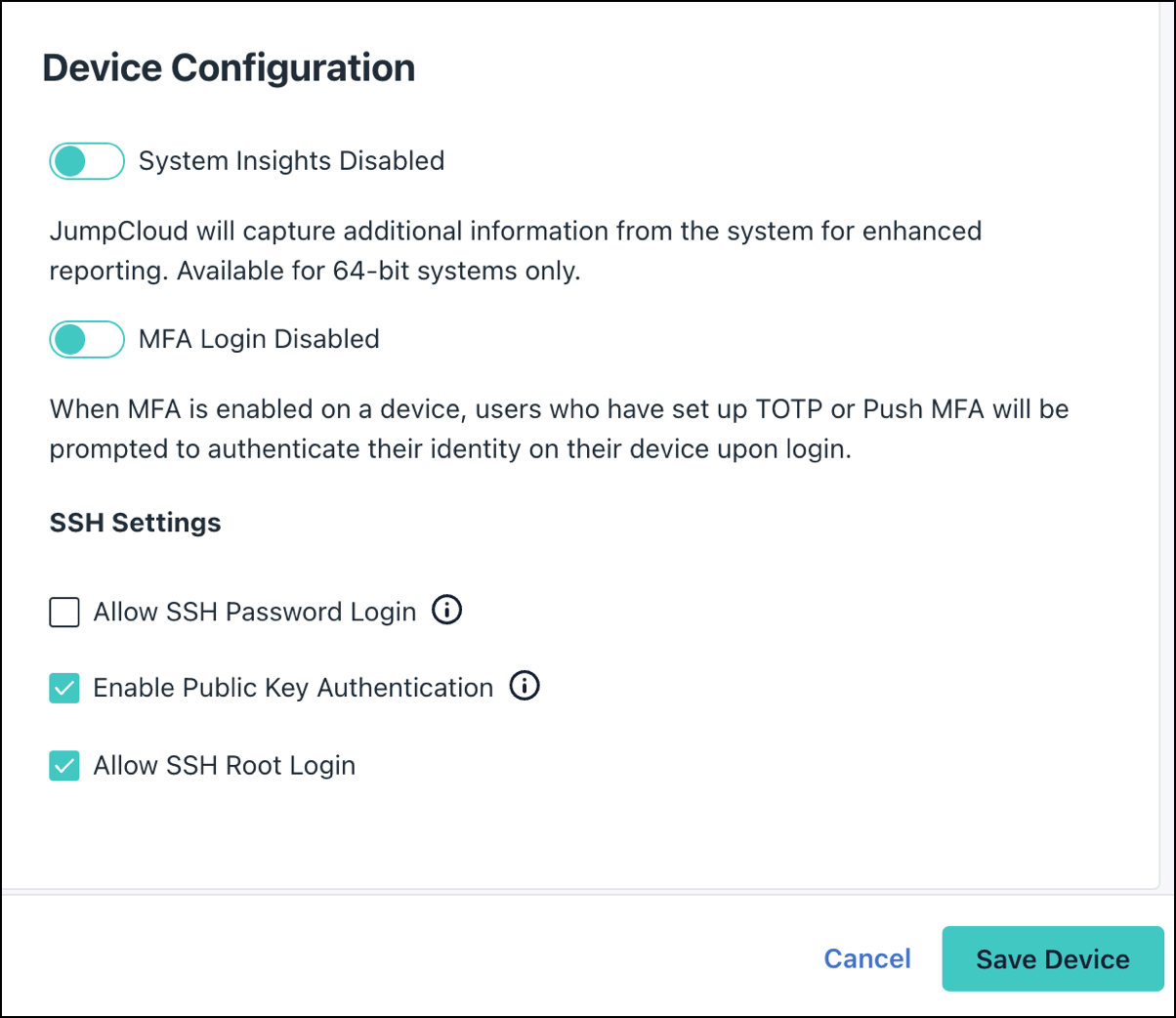The width and height of the screenshot is (1176, 1018).
Task: Toggle the Public Key Authentication checkbox
Action: (x=63, y=688)
